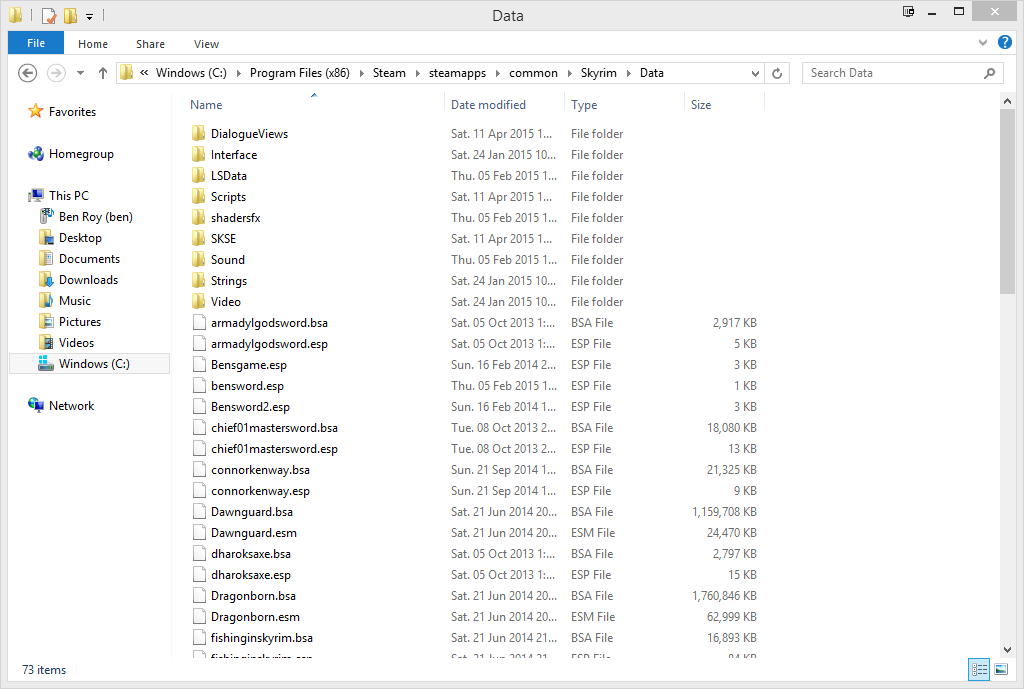Open Customize Quick Access Toolbar dropdown

pyautogui.click(x=89, y=16)
